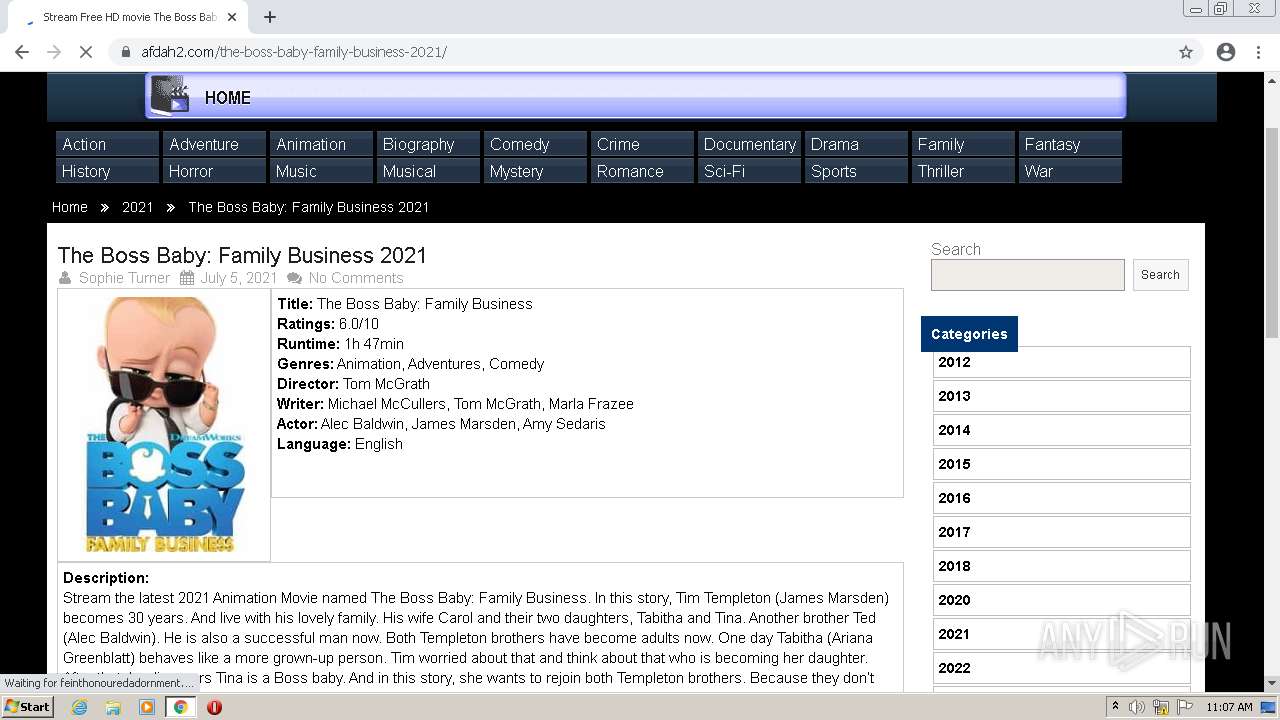
Task: Open category 2016
Action: [1061, 498]
